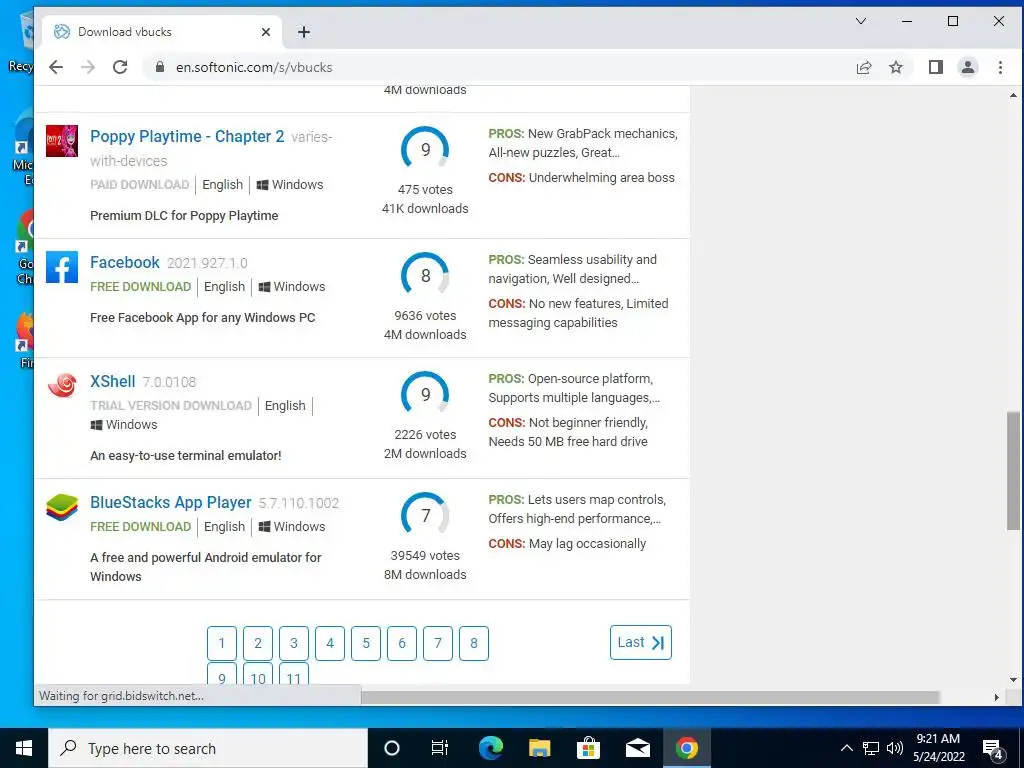Select Chrome in the taskbar
Image resolution: width=1024 pixels, height=768 pixels.
686,748
